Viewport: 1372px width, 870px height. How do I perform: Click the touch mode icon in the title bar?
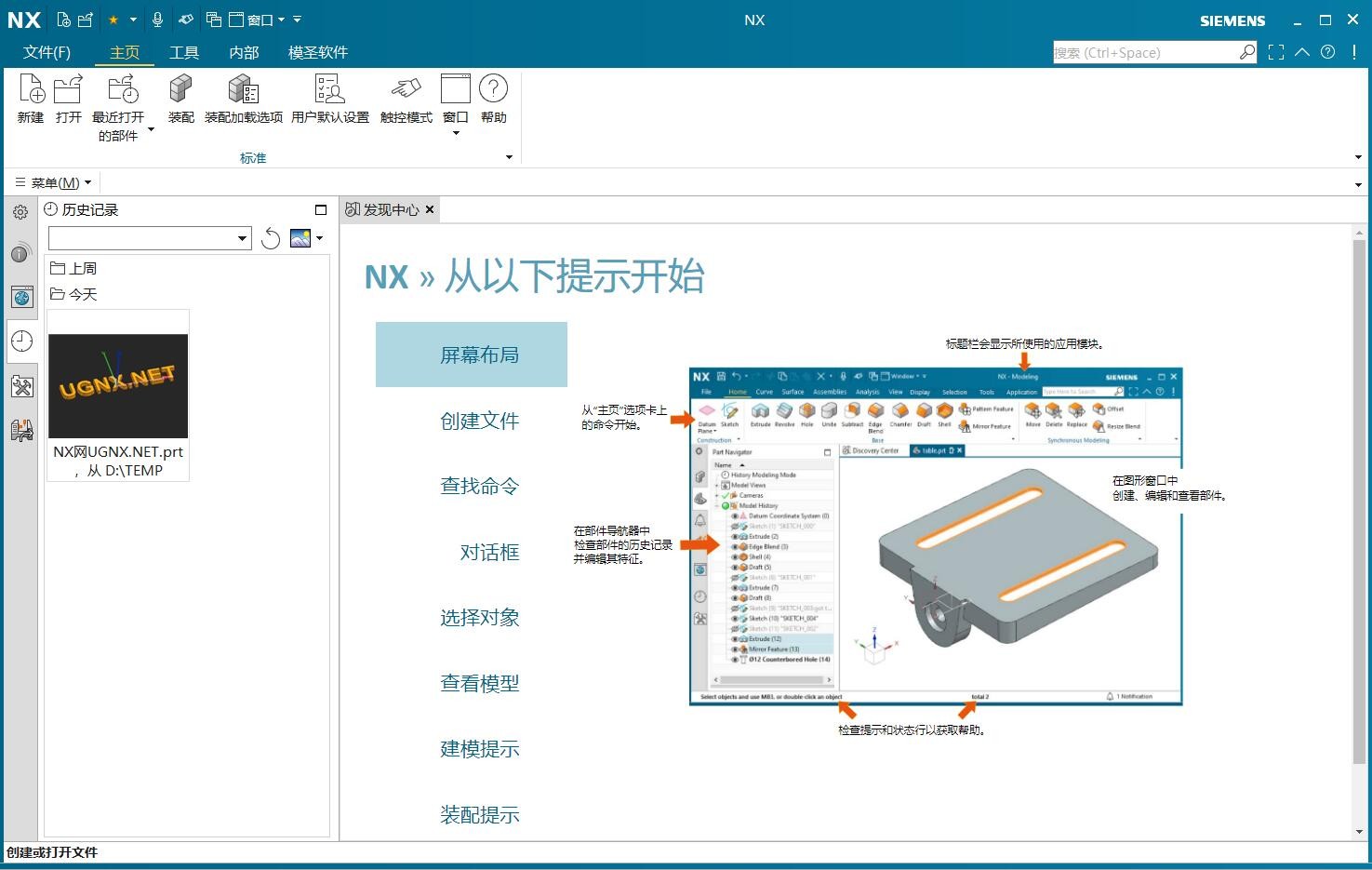(186, 20)
